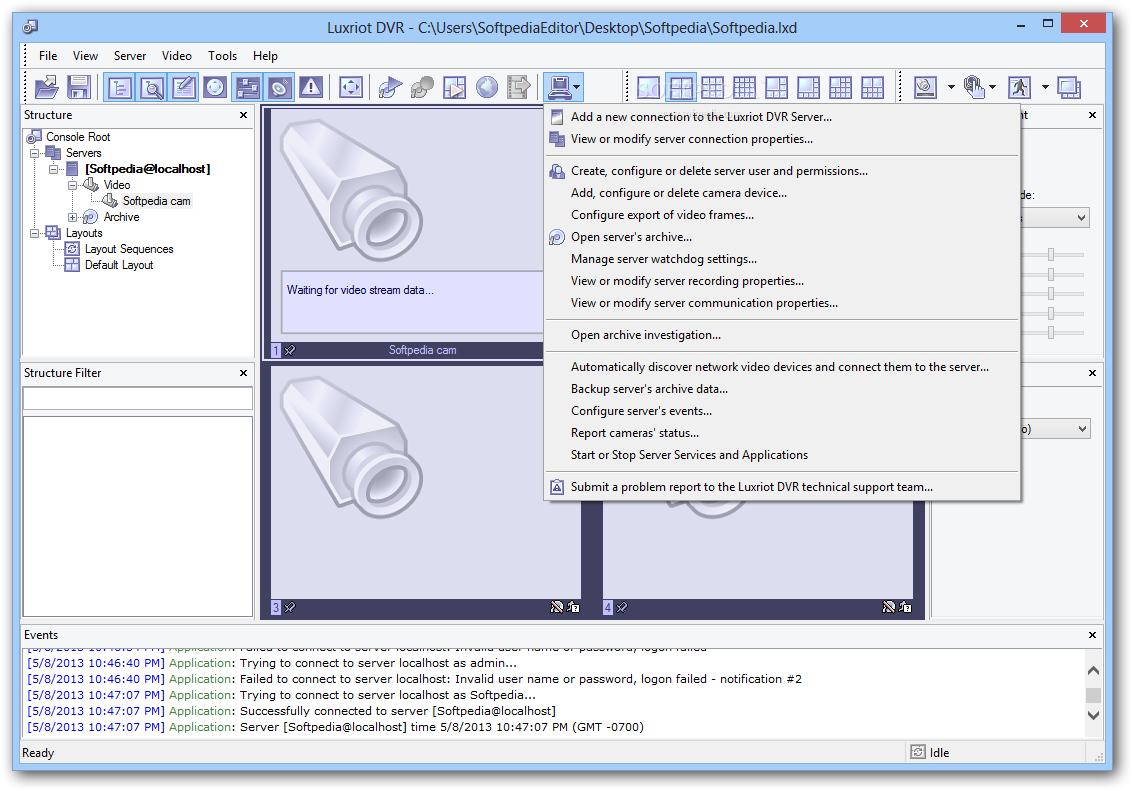Toggle the warning triangle events button
1133x791 pixels.
point(311,87)
